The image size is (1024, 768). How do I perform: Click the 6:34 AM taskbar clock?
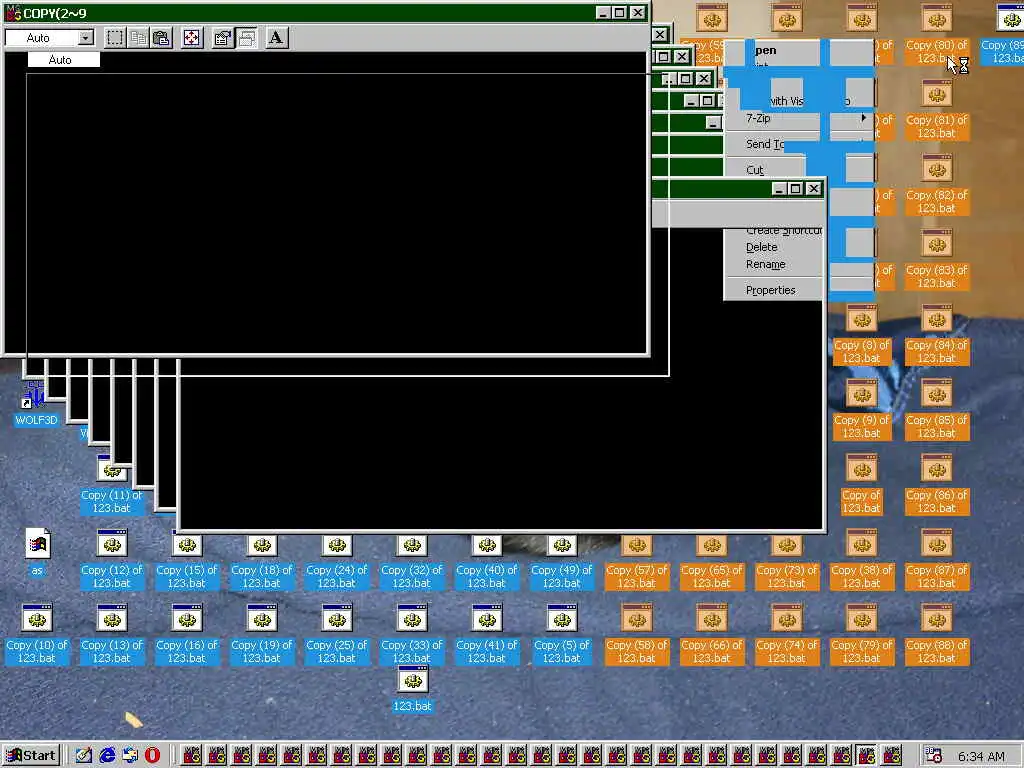click(x=981, y=756)
